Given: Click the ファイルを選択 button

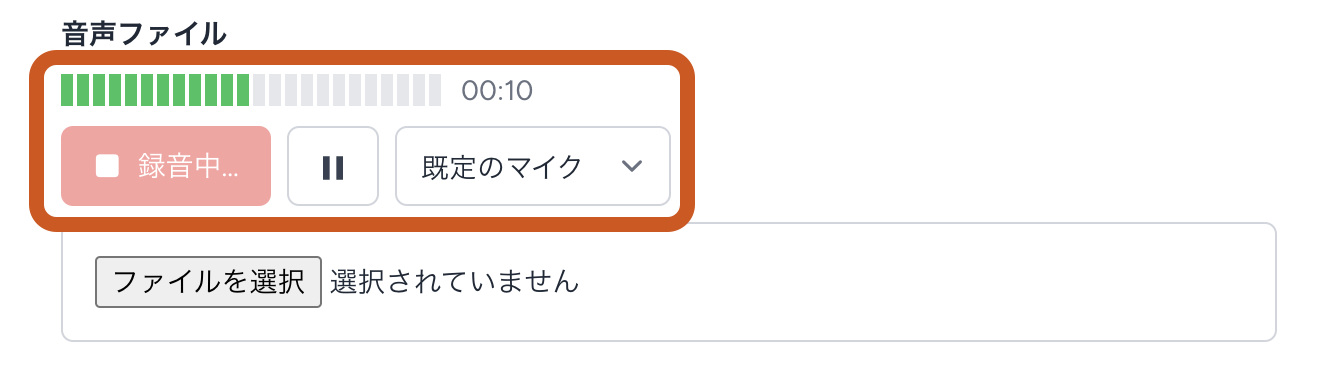Looking at the screenshot, I should click(x=208, y=281).
